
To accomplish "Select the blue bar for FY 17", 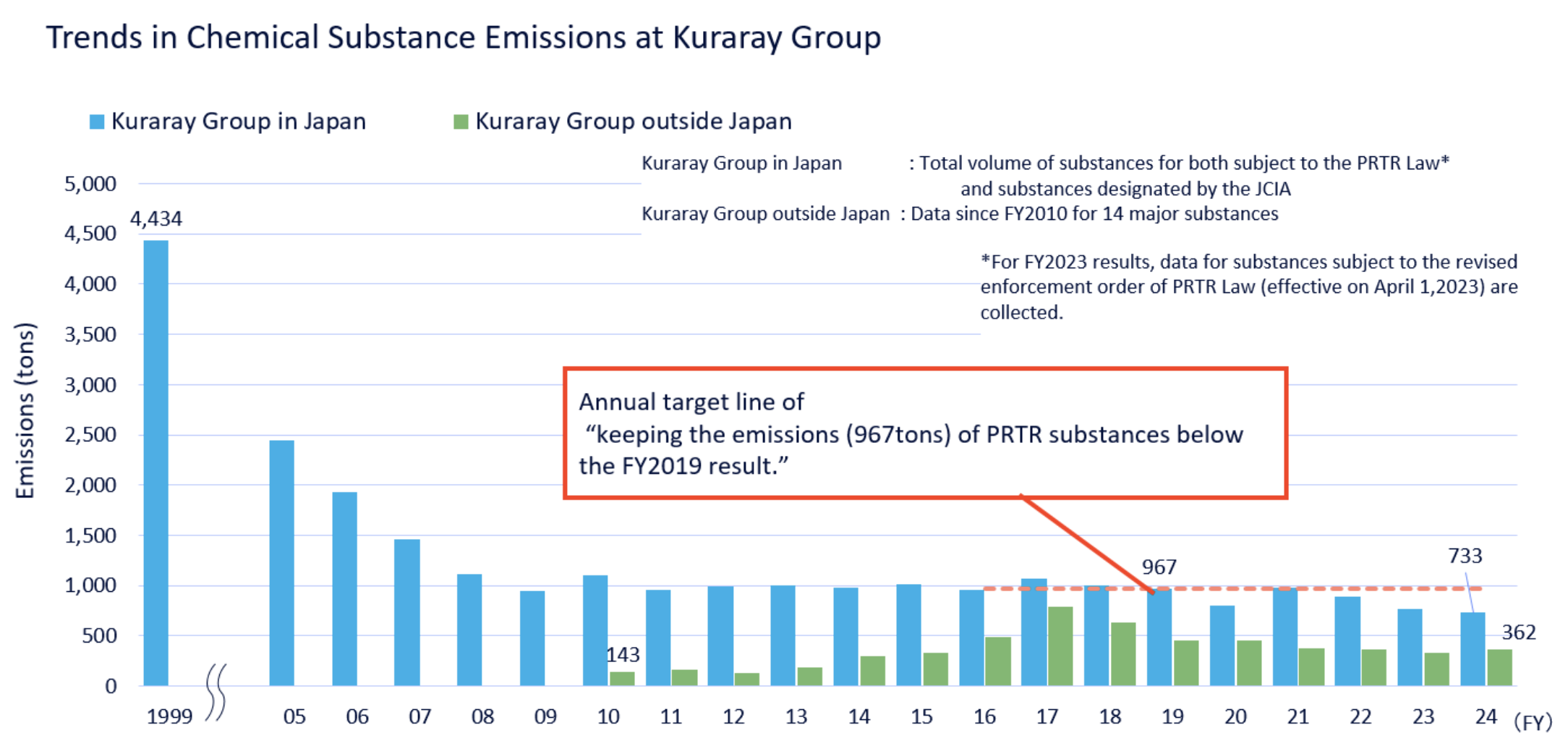I will click(1034, 632).
